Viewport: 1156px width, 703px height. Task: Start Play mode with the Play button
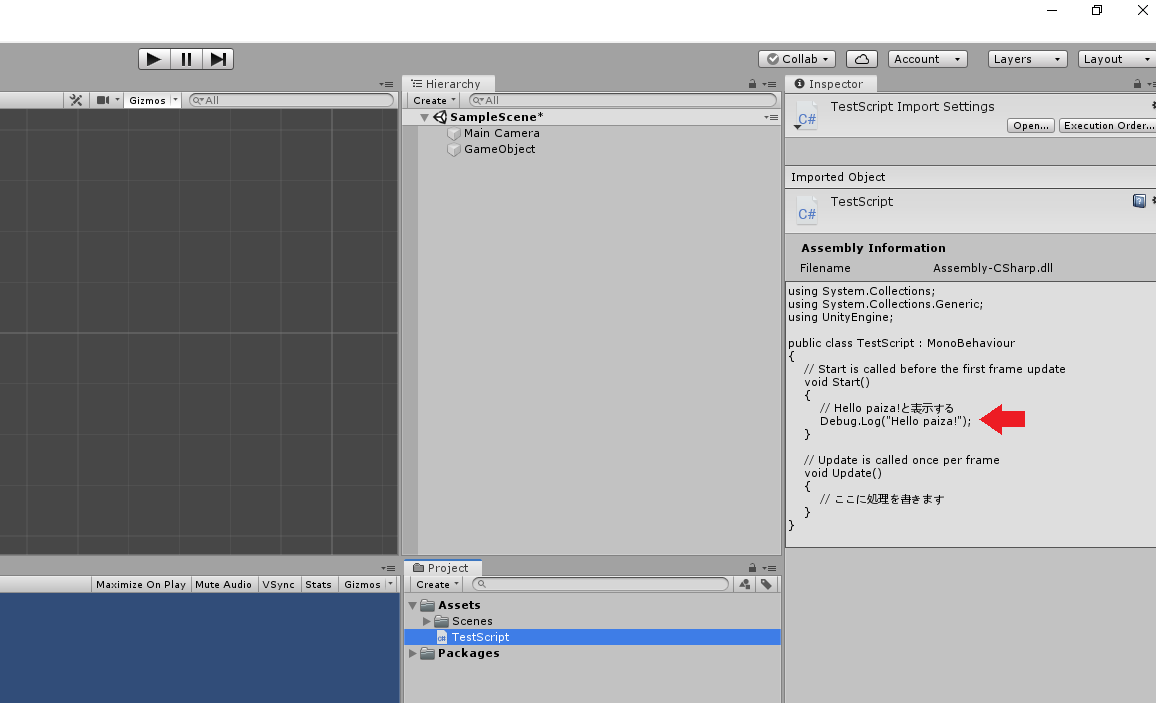click(153, 59)
